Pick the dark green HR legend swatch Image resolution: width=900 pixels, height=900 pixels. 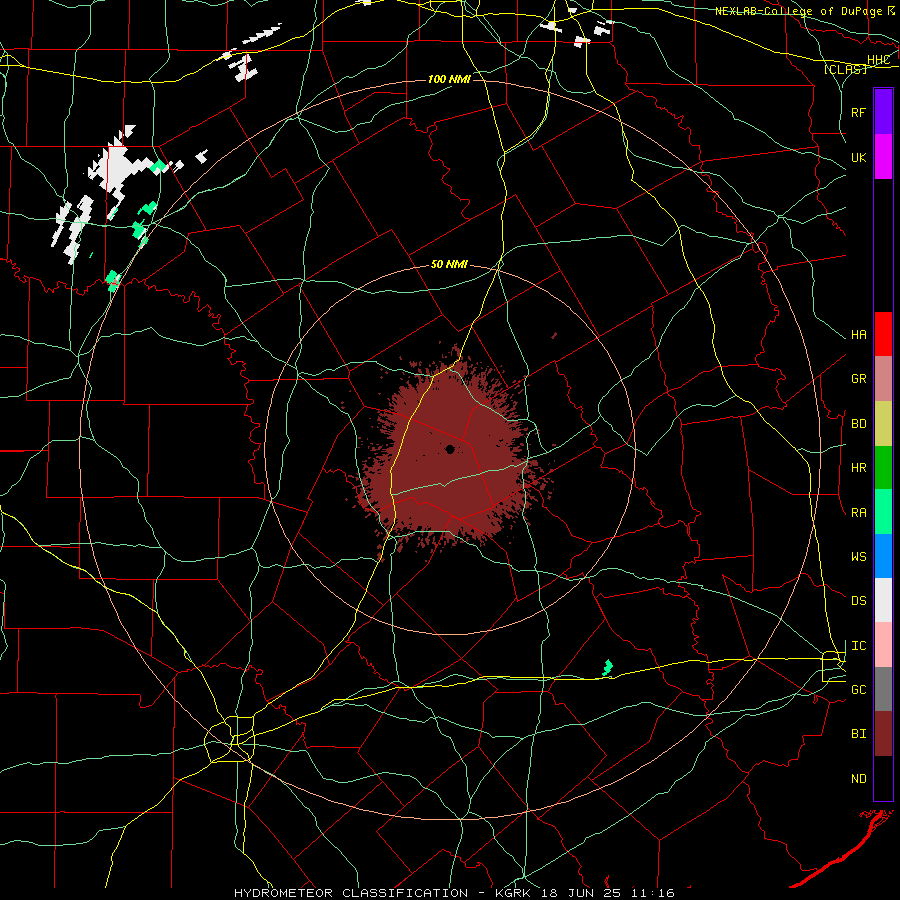point(883,468)
